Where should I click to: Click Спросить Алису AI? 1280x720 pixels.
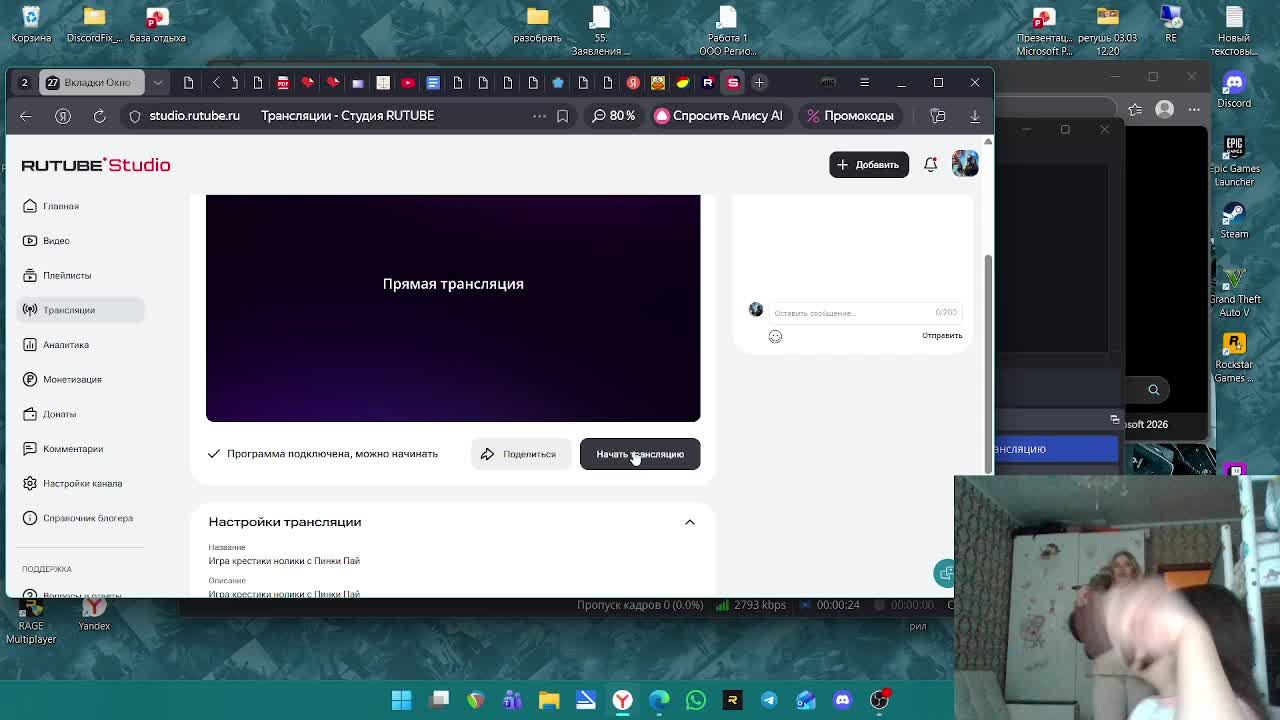(x=718, y=116)
